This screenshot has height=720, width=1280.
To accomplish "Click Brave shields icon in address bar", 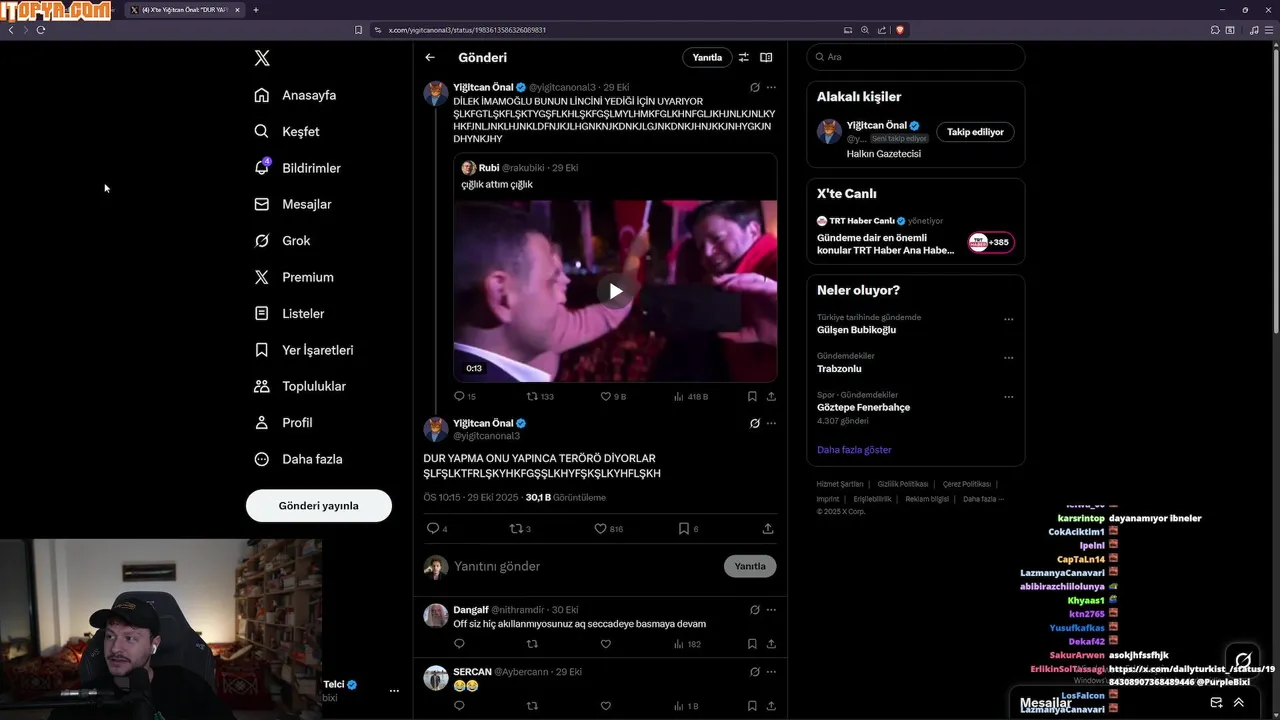I will coord(900,30).
